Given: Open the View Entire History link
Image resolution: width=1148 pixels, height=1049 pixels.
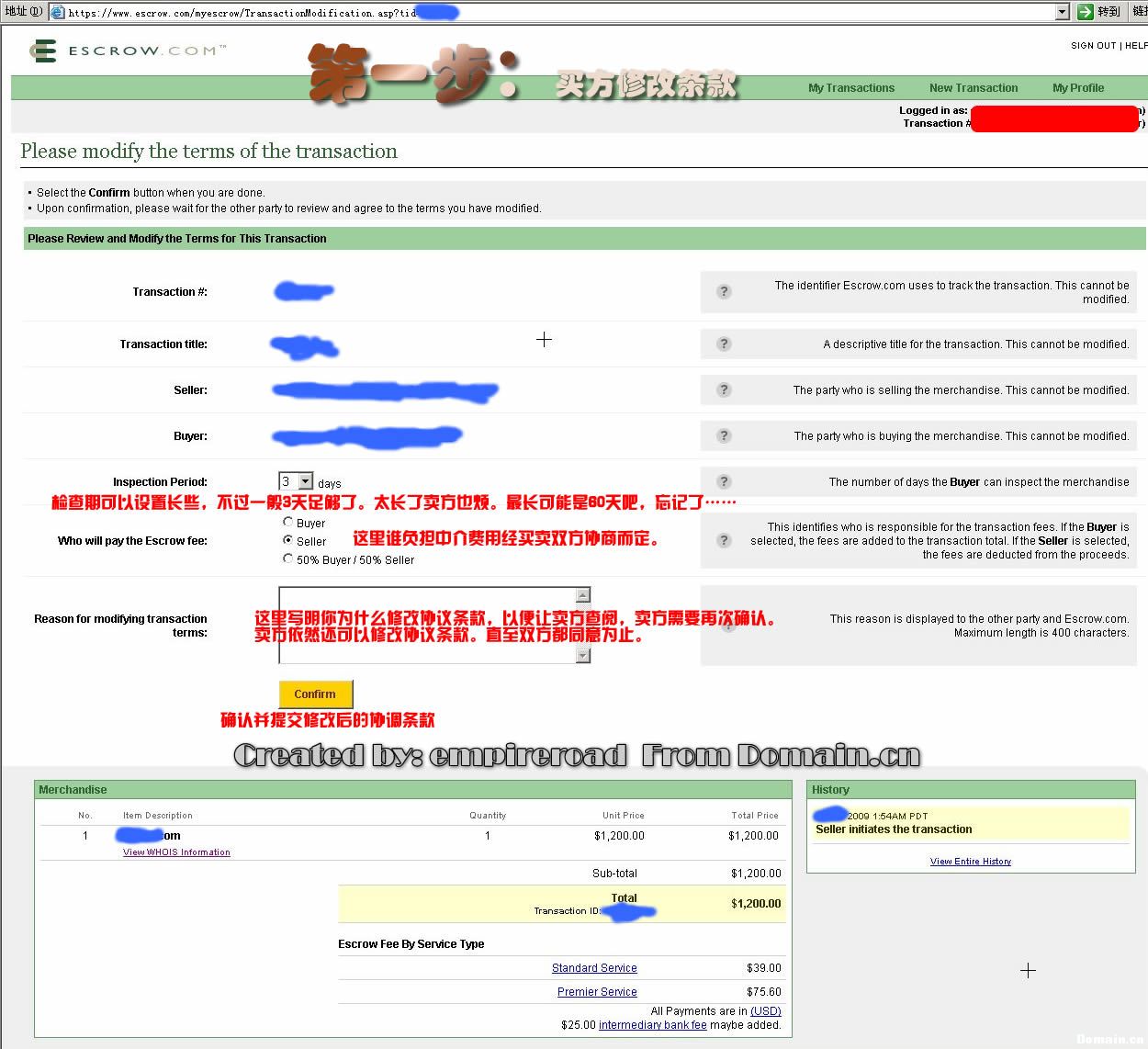Looking at the screenshot, I should click(x=971, y=862).
